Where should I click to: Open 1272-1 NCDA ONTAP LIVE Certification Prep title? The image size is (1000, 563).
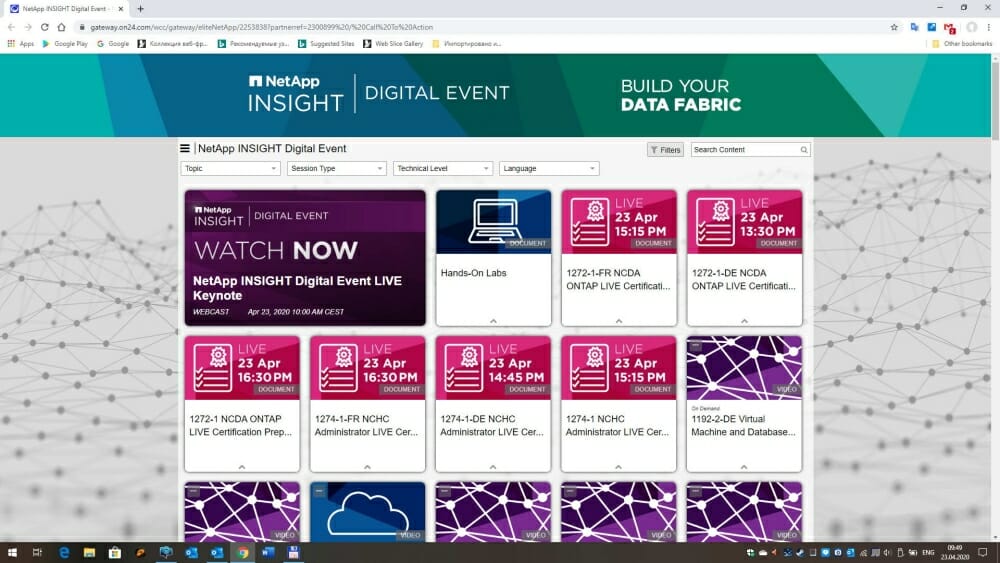pos(240,425)
